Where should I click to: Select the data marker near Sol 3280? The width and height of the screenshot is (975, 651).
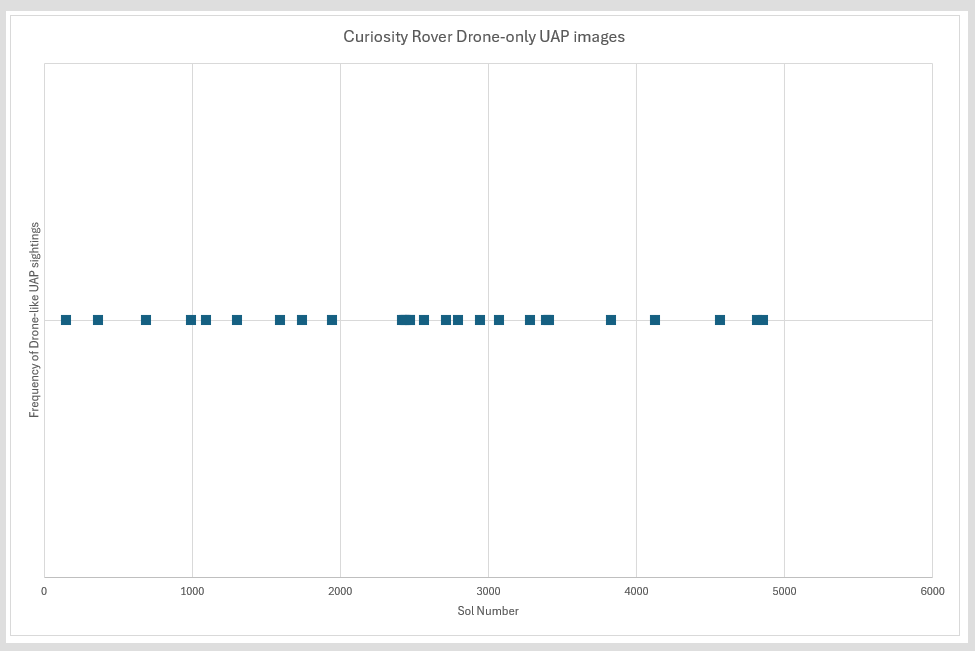(530, 320)
